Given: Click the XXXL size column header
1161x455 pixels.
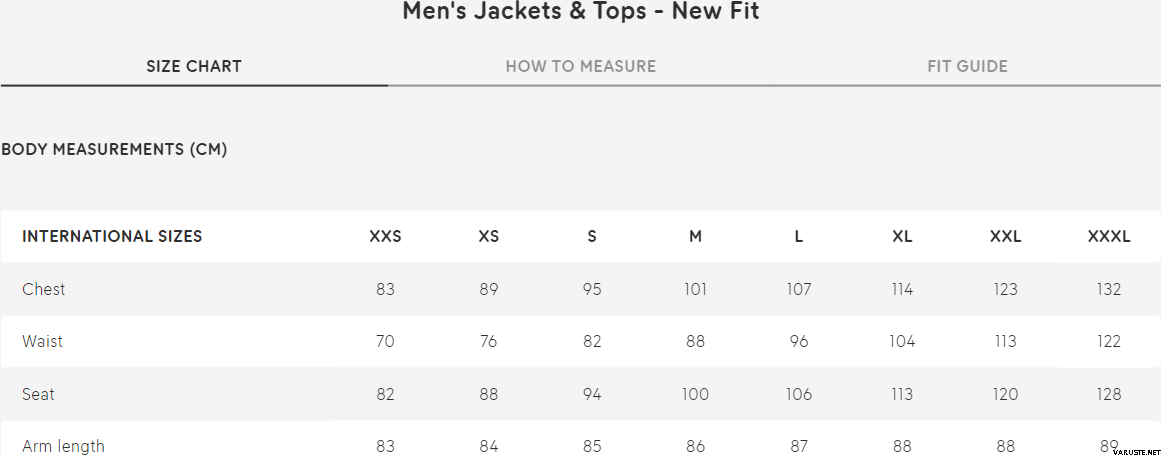Looking at the screenshot, I should click(1109, 237).
